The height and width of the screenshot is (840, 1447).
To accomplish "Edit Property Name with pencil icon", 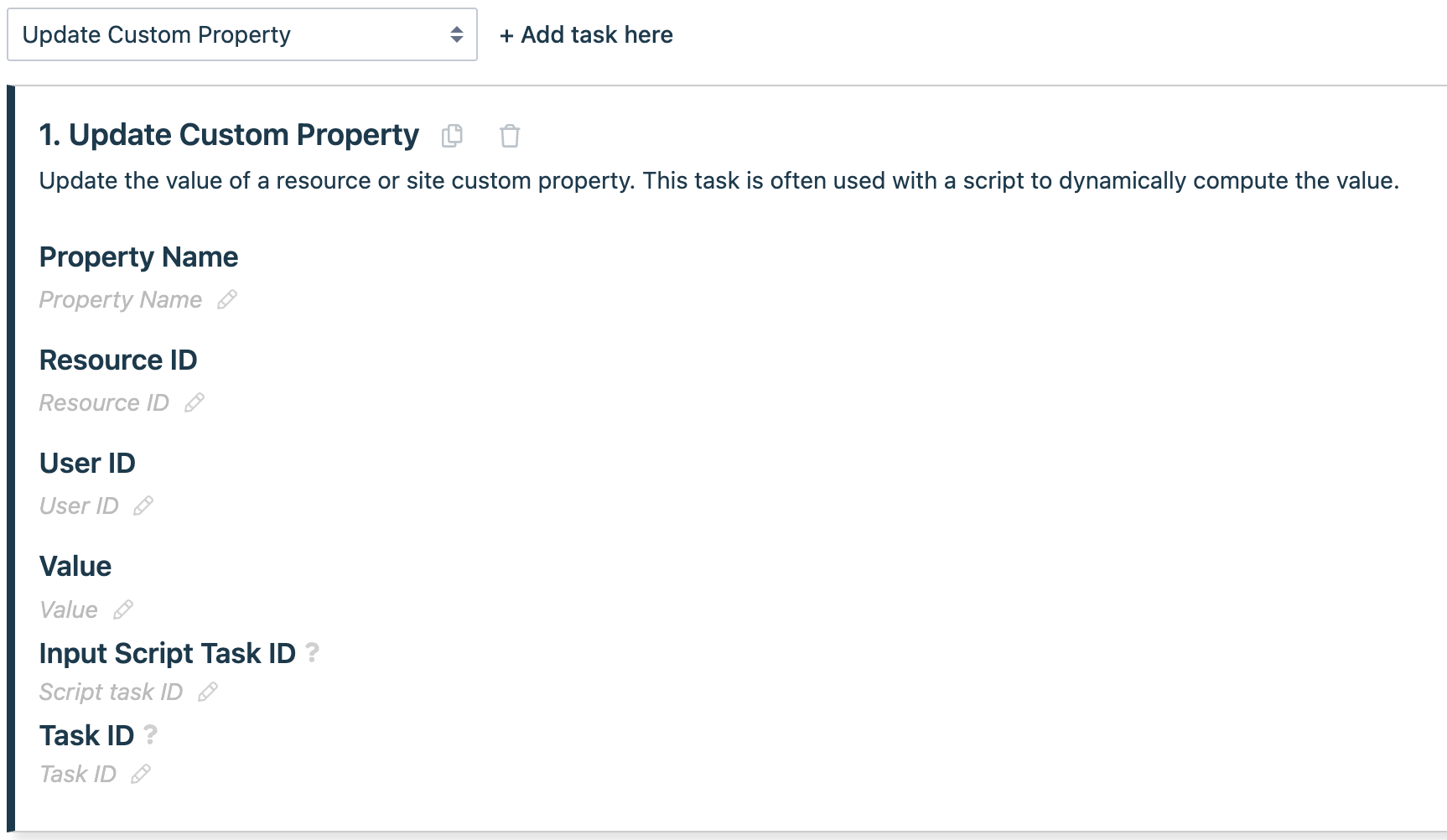I will tap(227, 299).
